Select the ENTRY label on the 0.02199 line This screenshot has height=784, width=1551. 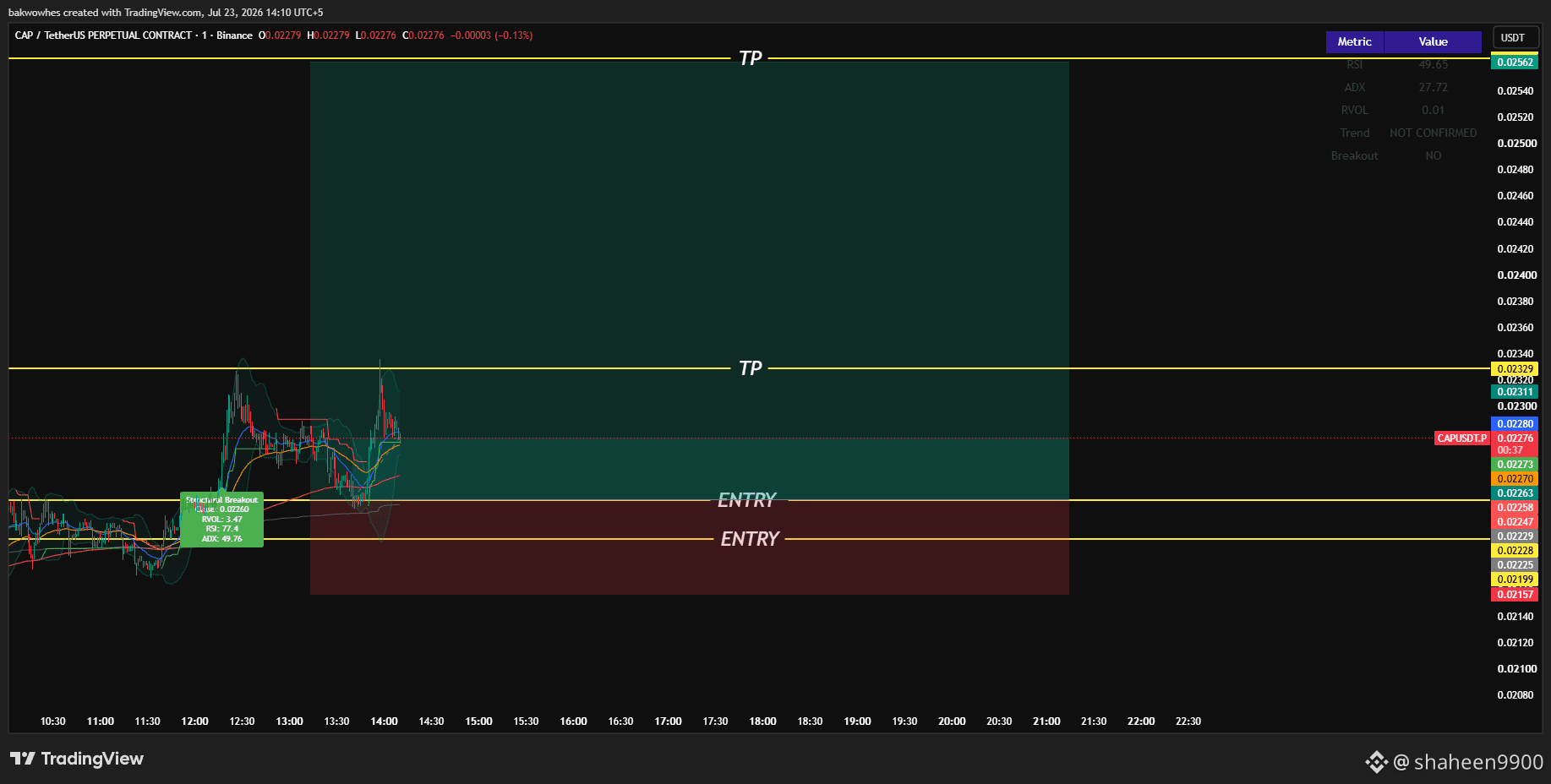pyautogui.click(x=749, y=539)
